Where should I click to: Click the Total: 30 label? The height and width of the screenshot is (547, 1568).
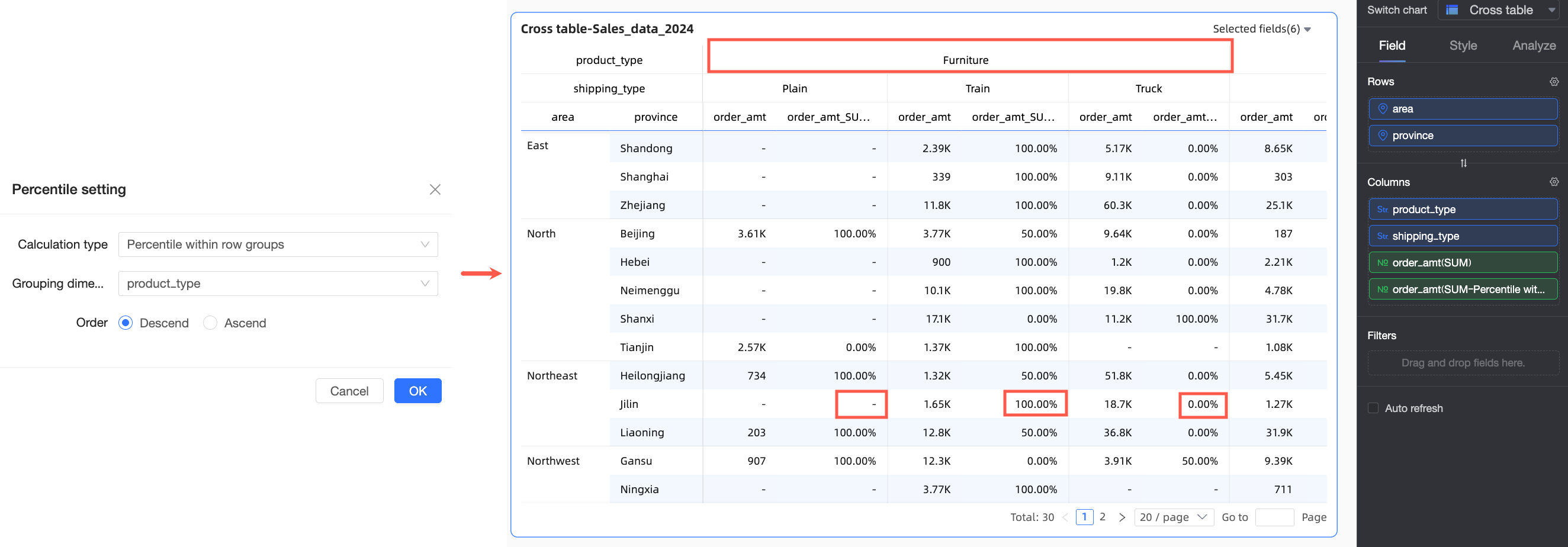coord(1032,517)
